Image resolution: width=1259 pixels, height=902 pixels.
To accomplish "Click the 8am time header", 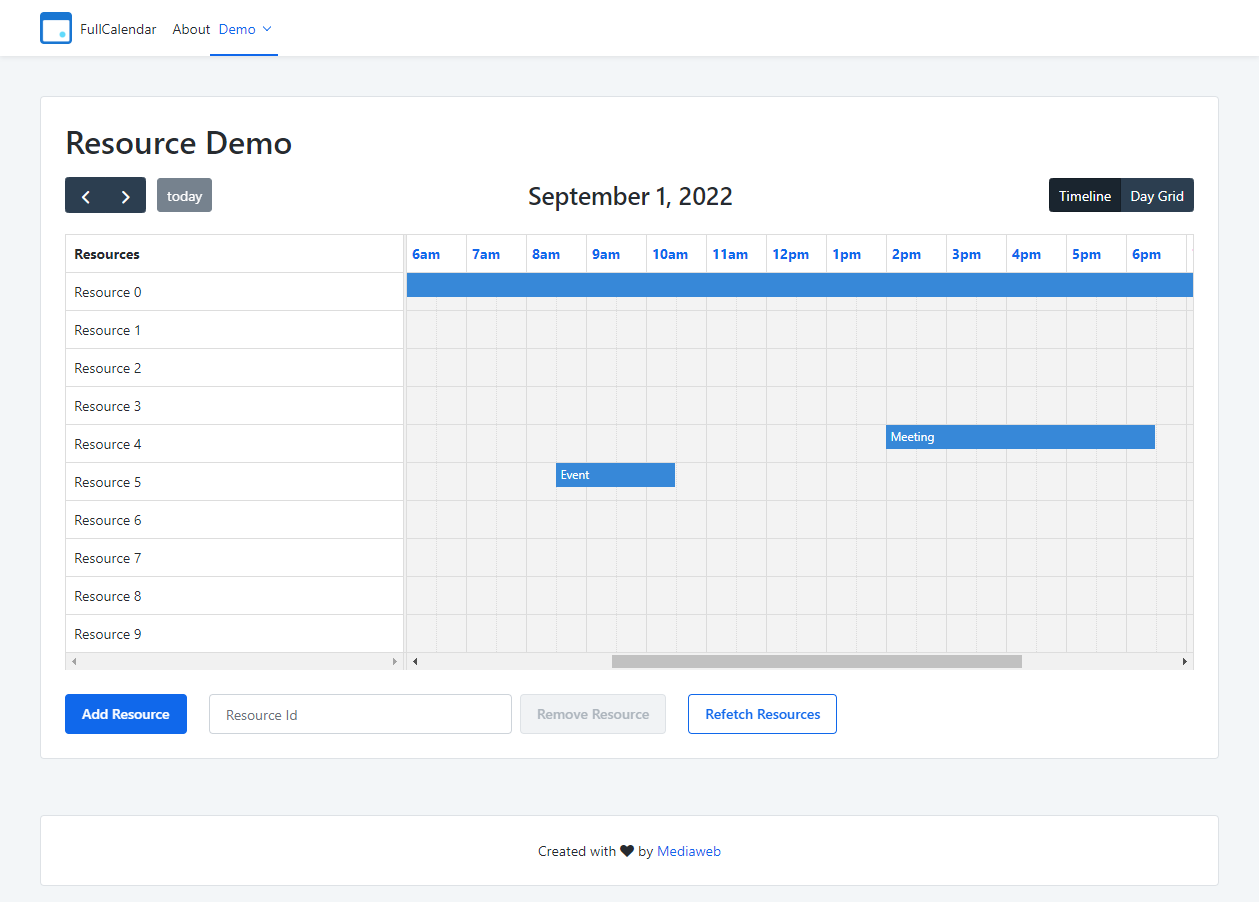I will click(546, 254).
